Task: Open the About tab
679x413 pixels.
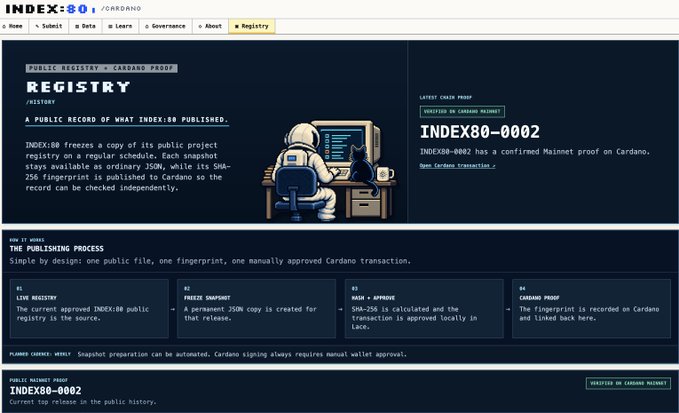Action: [x=210, y=26]
